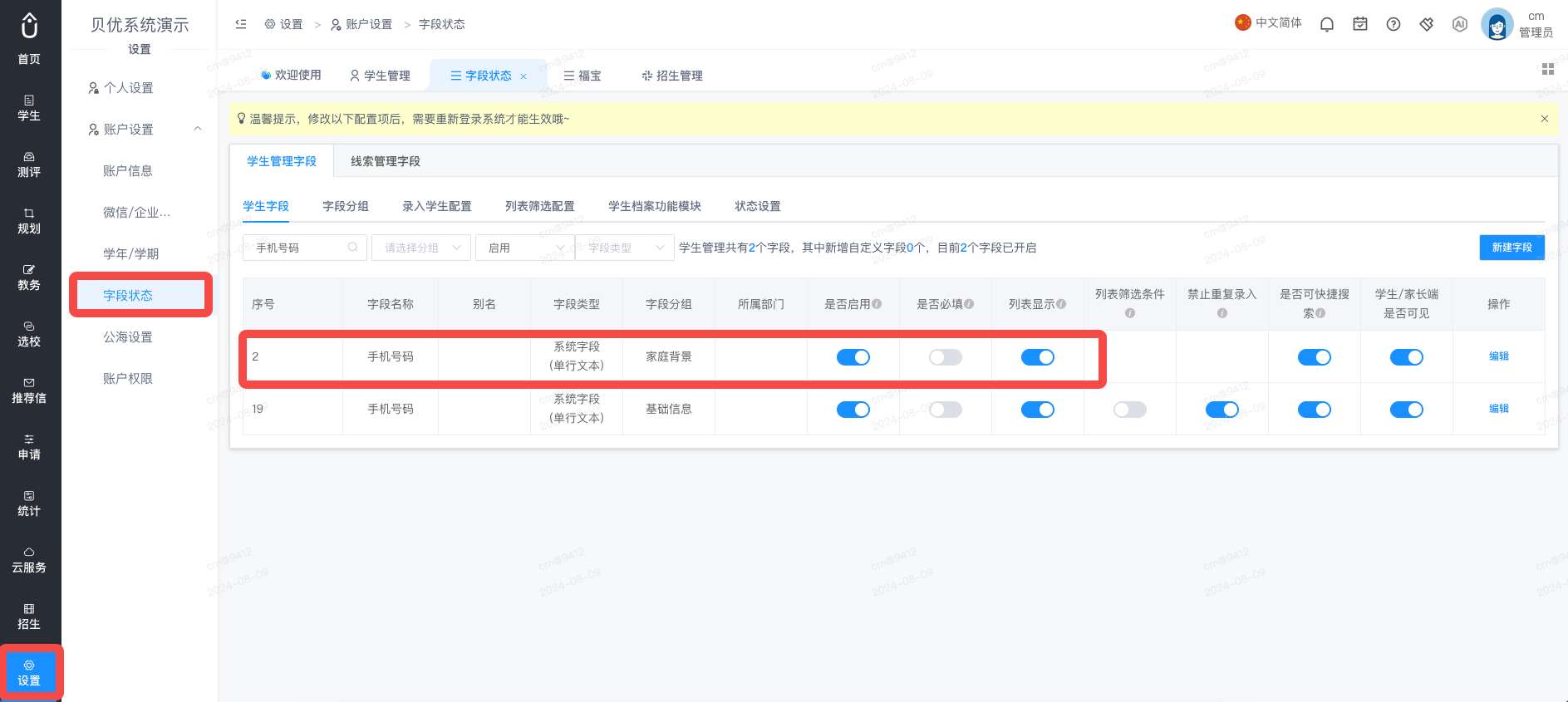Disable 是否启用 for row 19
Viewport: 1568px width, 702px height.
pos(853,410)
